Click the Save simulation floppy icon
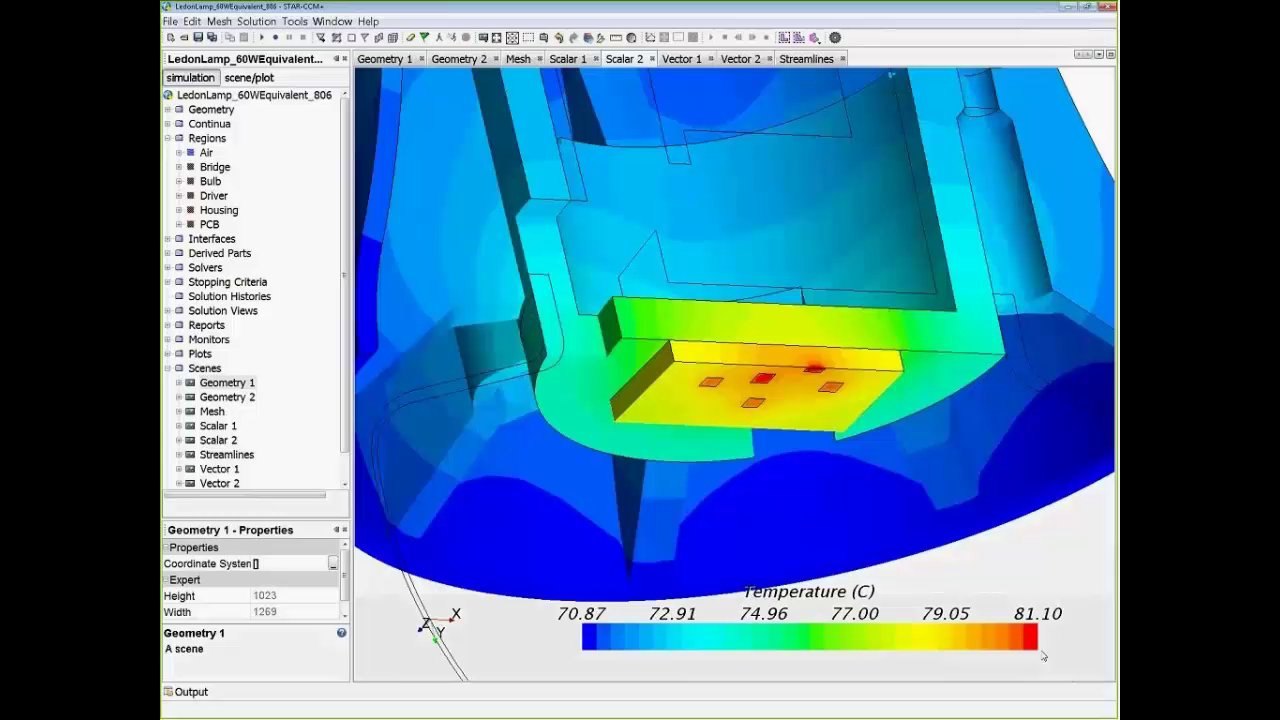Viewport: 1280px width, 720px height. tap(198, 38)
